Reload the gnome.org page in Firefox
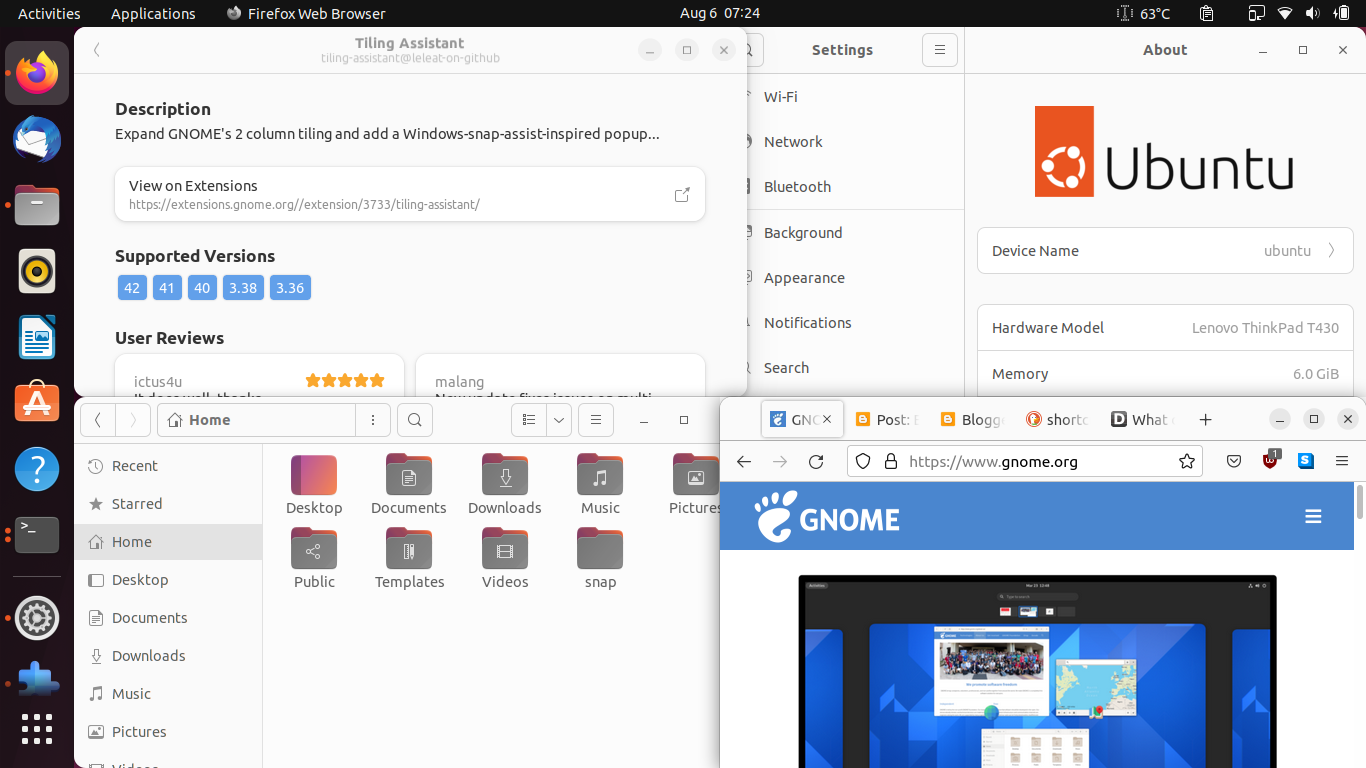Screen dimensions: 1366x768 816,461
